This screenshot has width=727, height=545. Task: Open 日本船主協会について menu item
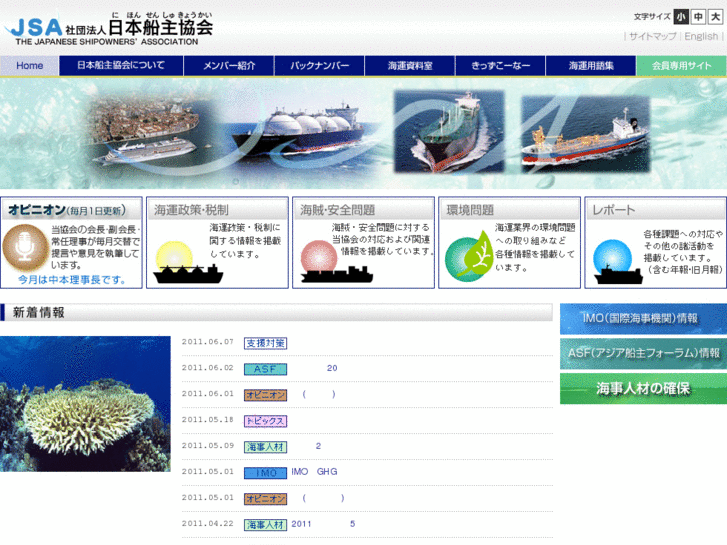[x=121, y=66]
